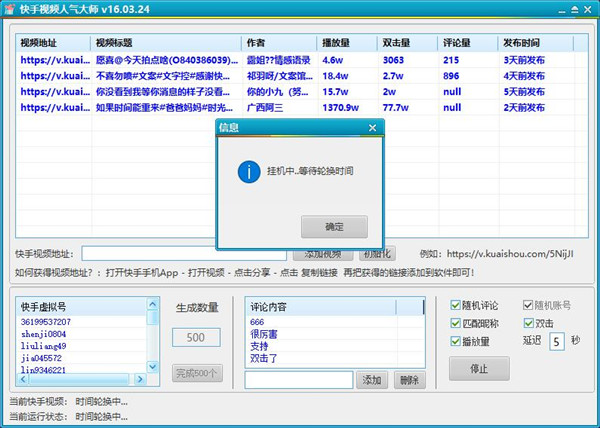Sort by 作者 column header
The width and height of the screenshot is (600, 428).
(x=279, y=43)
